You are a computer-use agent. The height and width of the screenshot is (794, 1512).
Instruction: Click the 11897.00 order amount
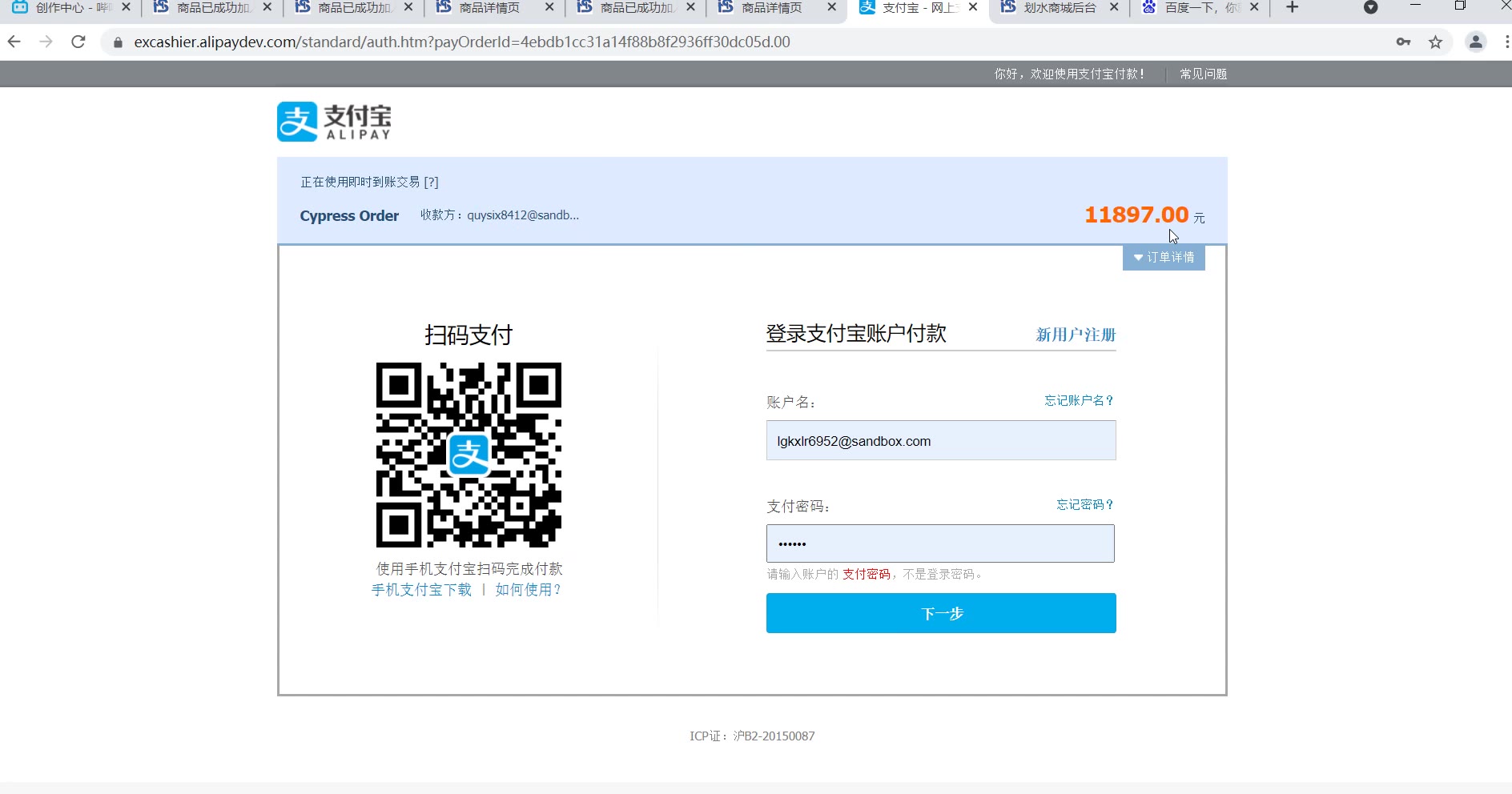tap(1136, 215)
